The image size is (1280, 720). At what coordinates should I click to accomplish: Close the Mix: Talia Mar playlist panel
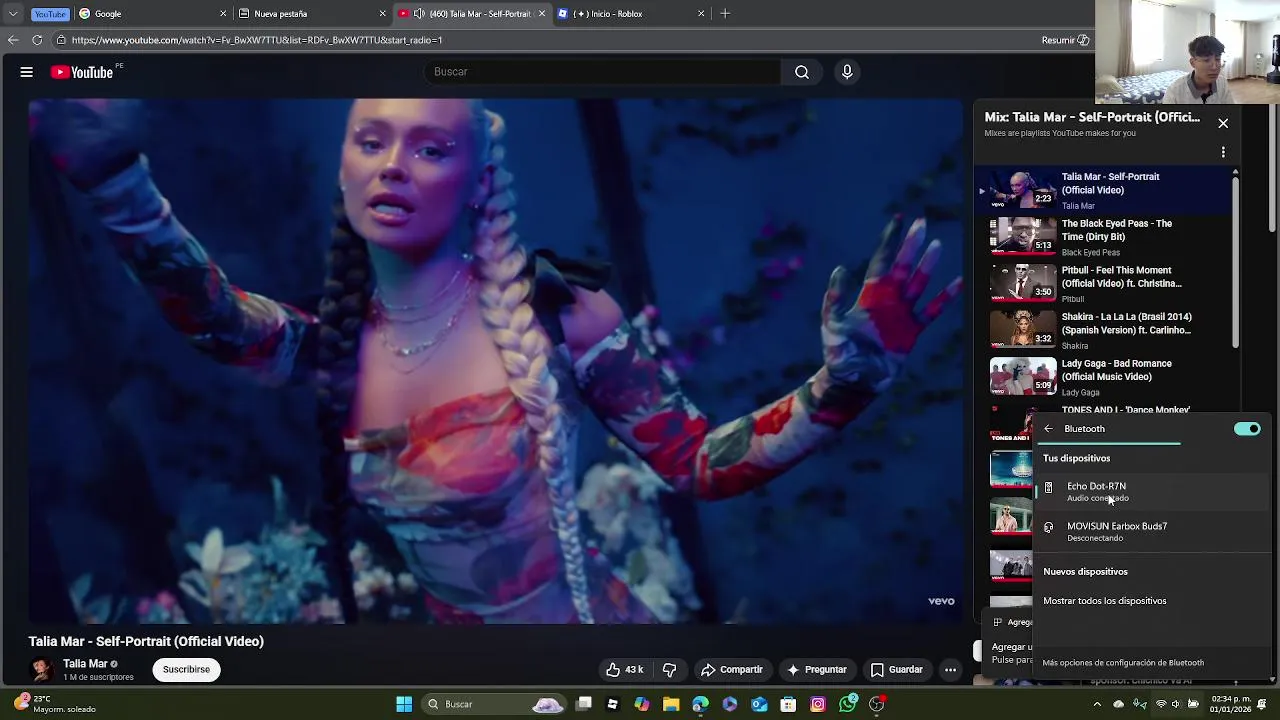[x=1223, y=123]
